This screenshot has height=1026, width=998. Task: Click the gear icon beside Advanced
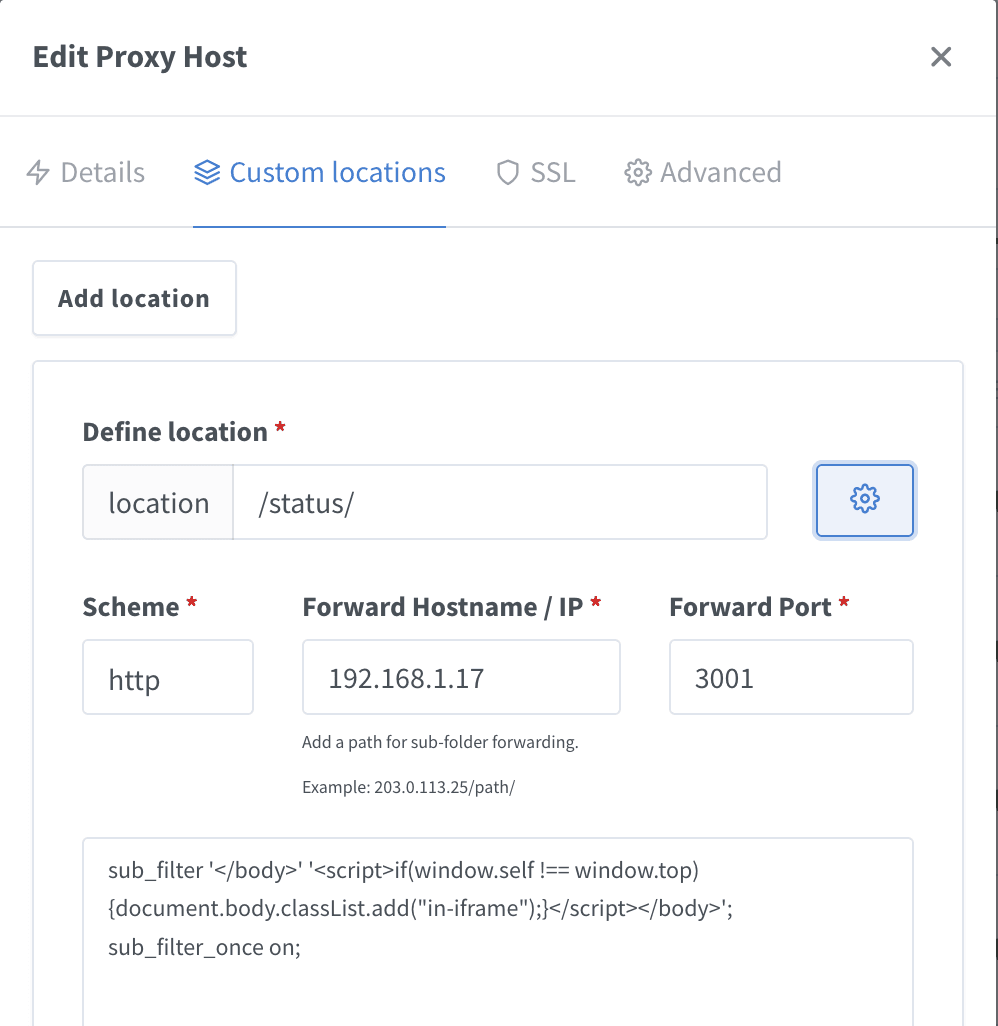(x=637, y=172)
